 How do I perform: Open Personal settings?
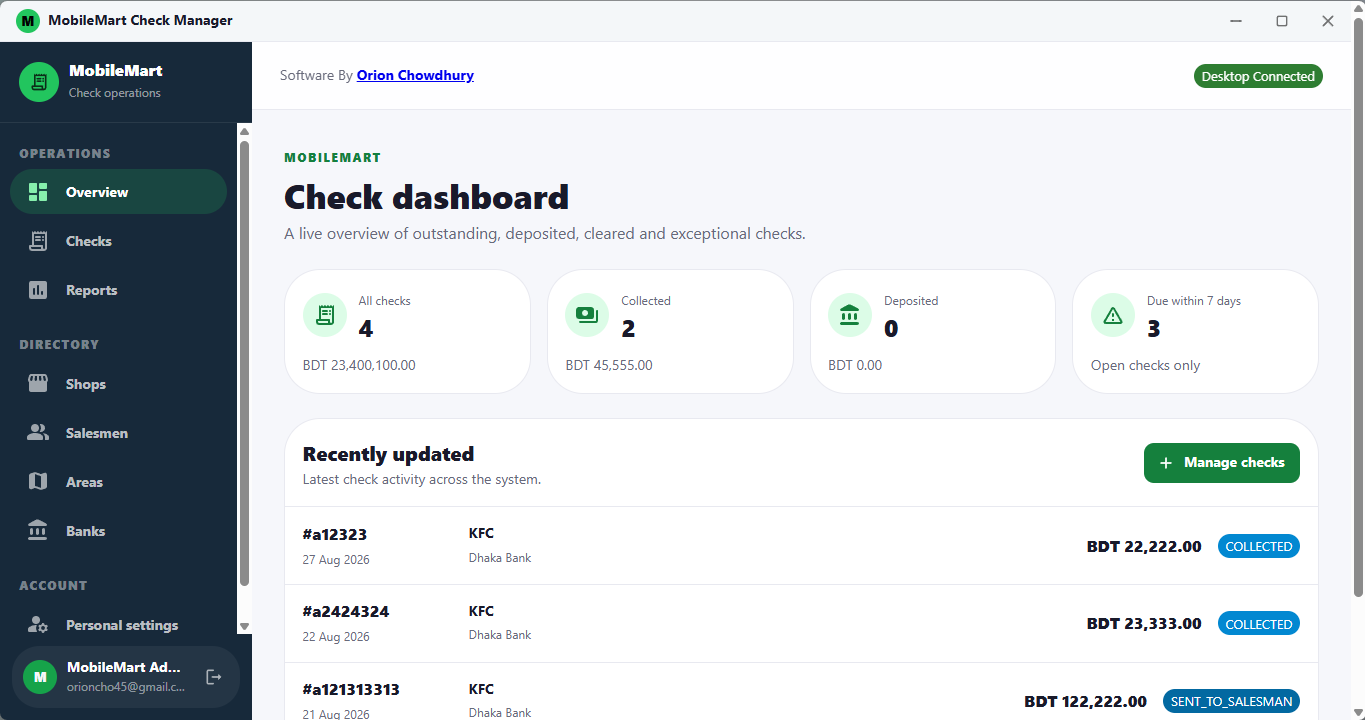(118, 625)
